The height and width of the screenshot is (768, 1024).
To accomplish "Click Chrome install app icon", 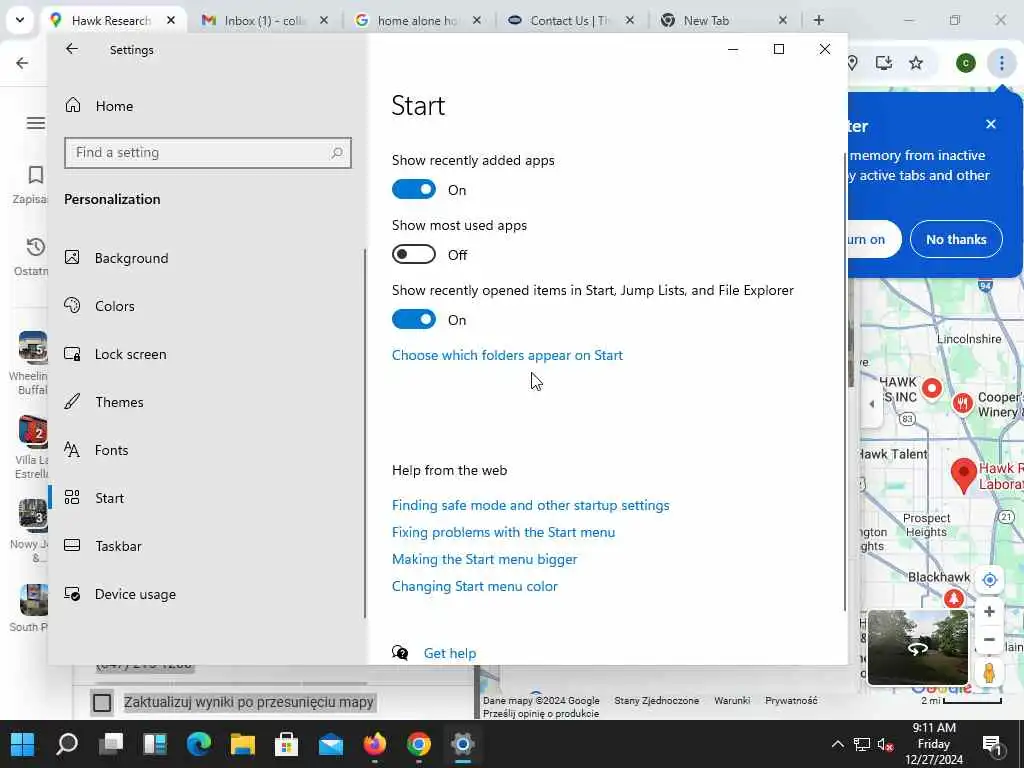I will [x=884, y=63].
